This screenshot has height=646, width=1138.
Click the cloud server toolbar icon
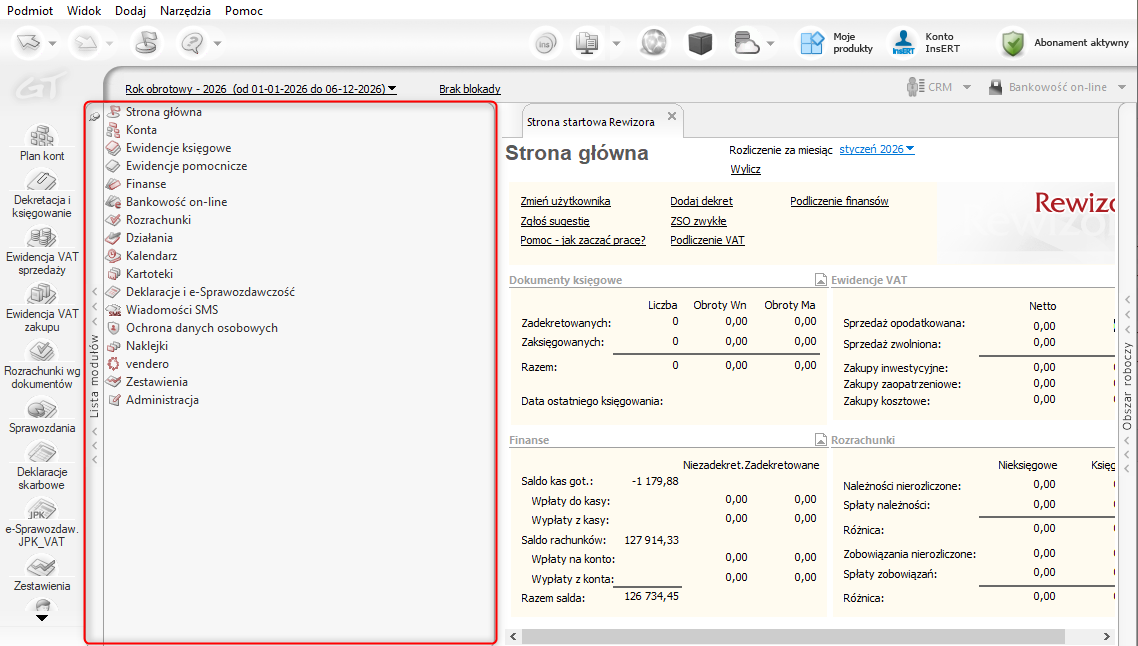(x=746, y=43)
